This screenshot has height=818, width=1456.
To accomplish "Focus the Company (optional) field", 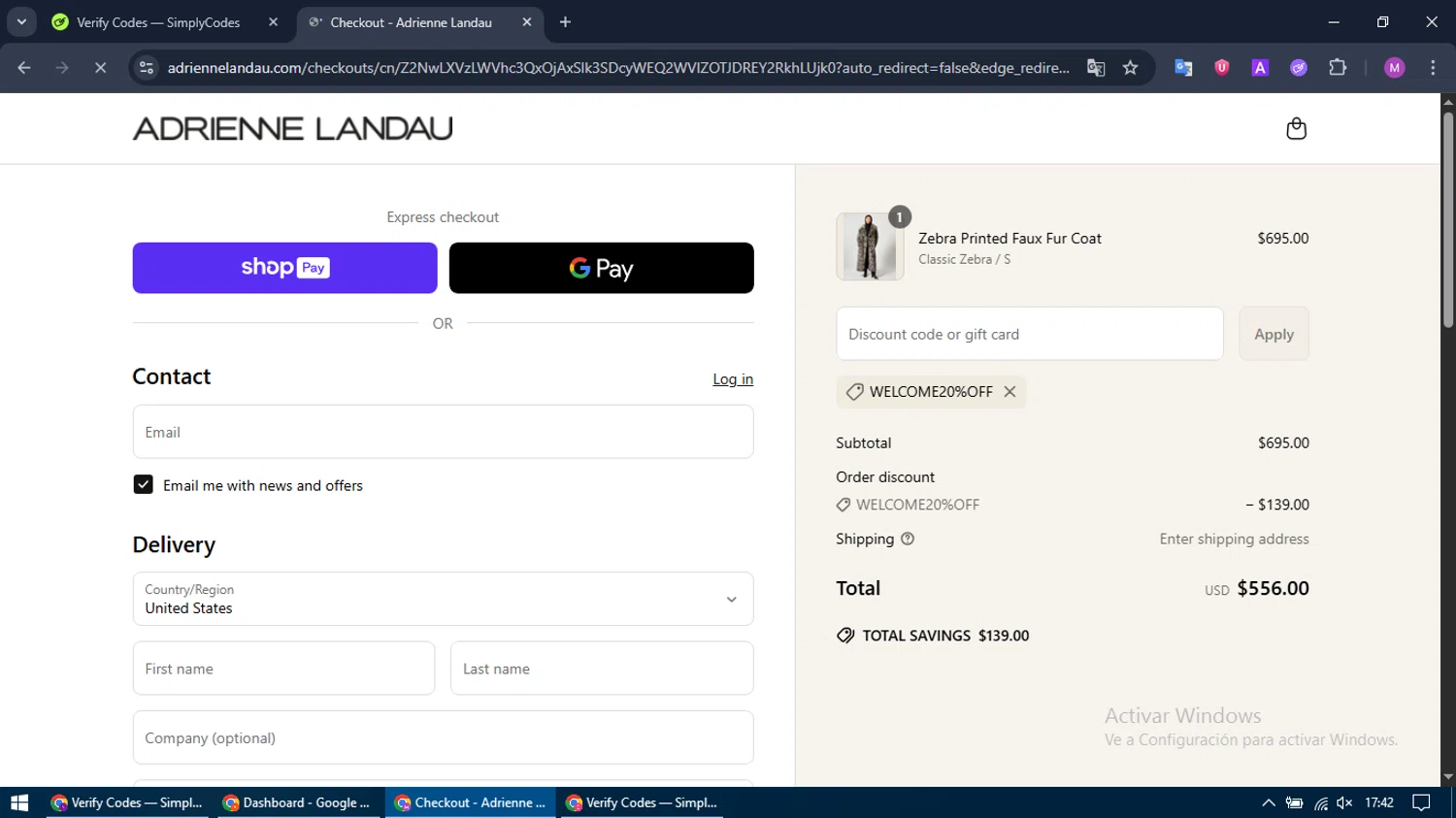I will click(443, 737).
